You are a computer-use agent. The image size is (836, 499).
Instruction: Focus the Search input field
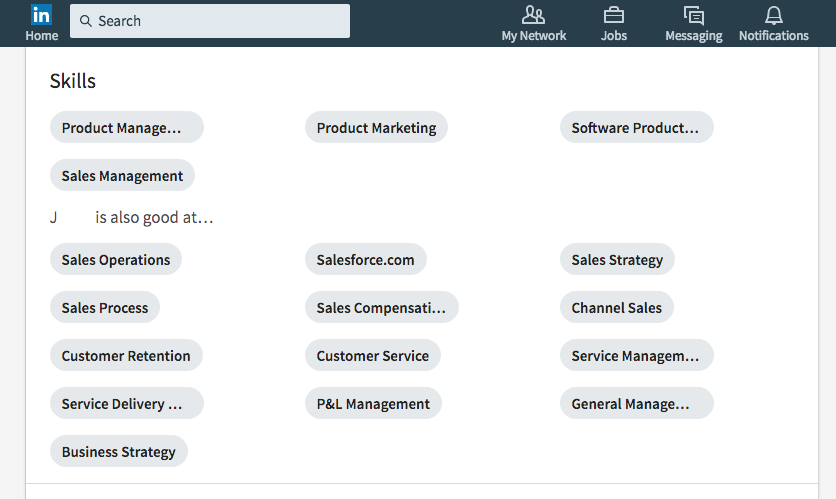click(210, 21)
